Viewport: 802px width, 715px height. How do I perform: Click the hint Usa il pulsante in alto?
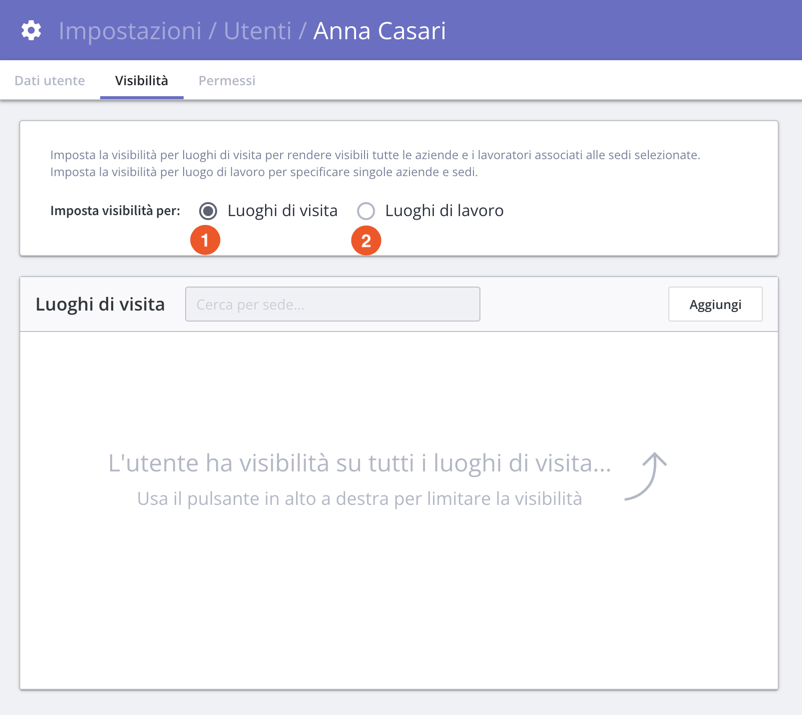coord(360,499)
